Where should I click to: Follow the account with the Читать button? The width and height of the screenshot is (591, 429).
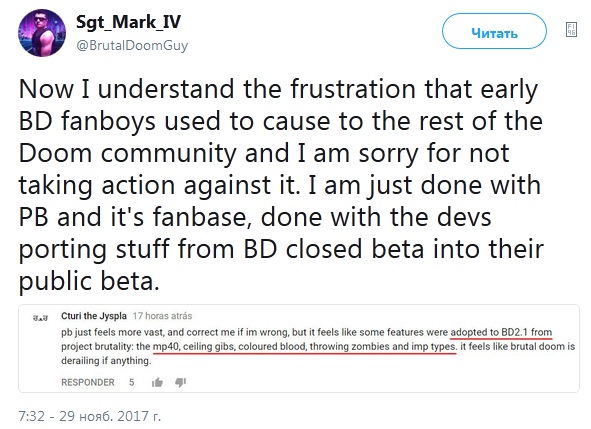494,31
